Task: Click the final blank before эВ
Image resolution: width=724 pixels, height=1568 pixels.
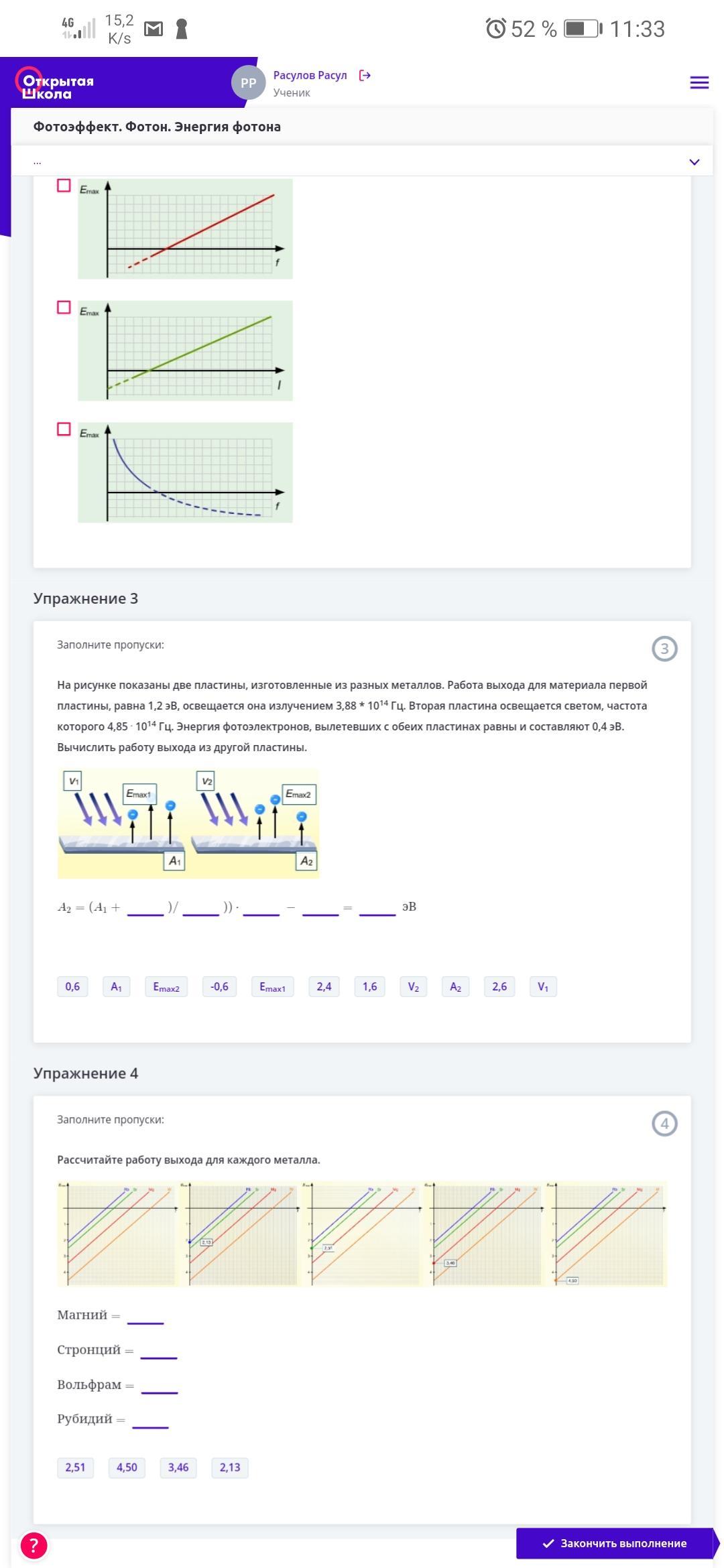Action: (377, 907)
